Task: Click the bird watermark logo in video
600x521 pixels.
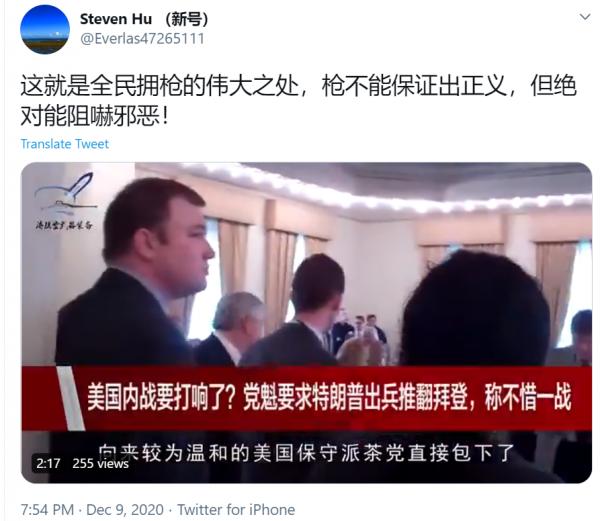Action: [x=64, y=201]
